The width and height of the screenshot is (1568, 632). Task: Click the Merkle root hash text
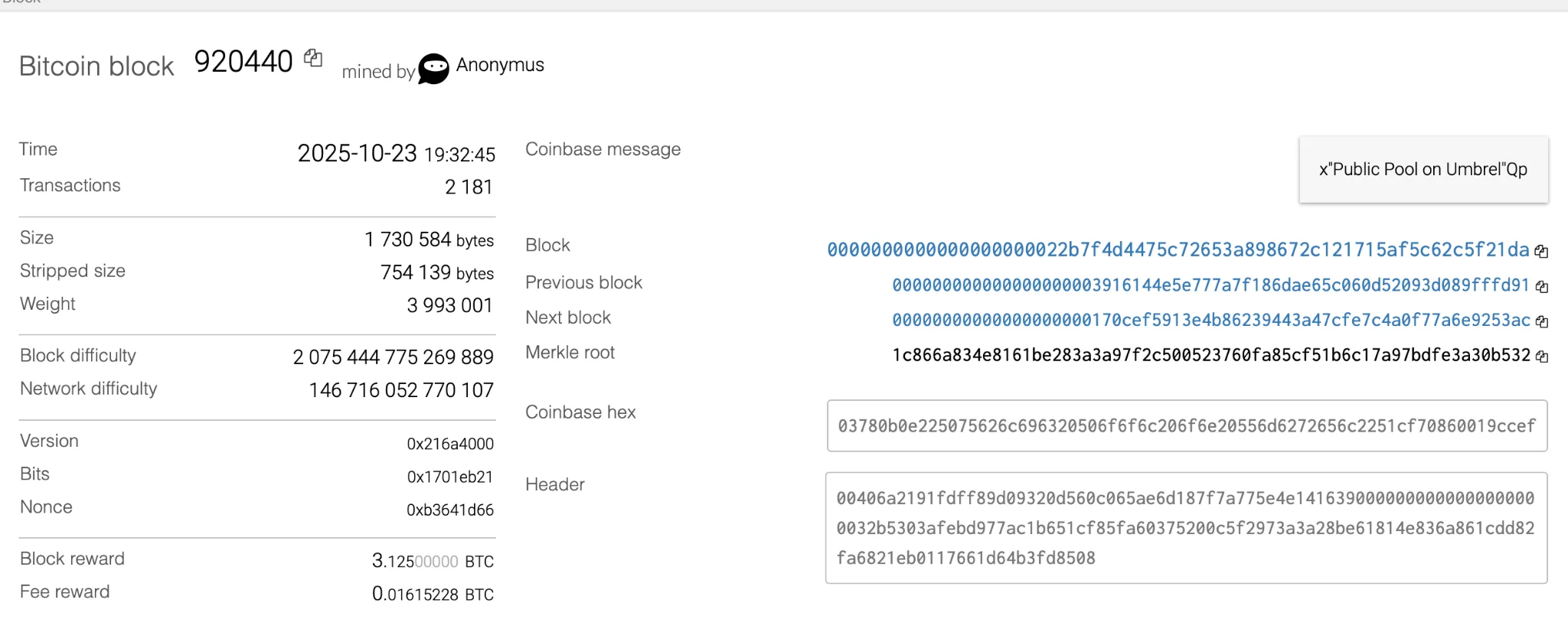coord(1210,356)
